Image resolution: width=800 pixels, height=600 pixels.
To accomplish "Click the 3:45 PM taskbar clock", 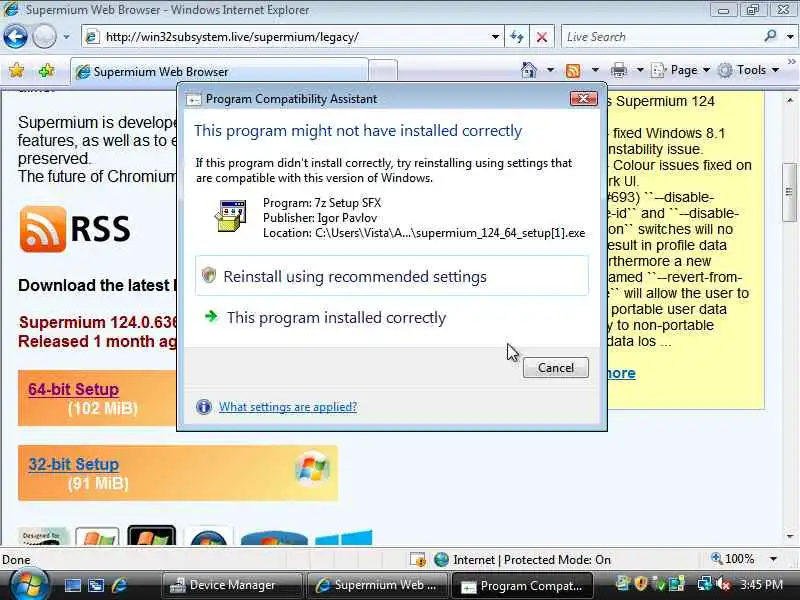I will pos(761,584).
